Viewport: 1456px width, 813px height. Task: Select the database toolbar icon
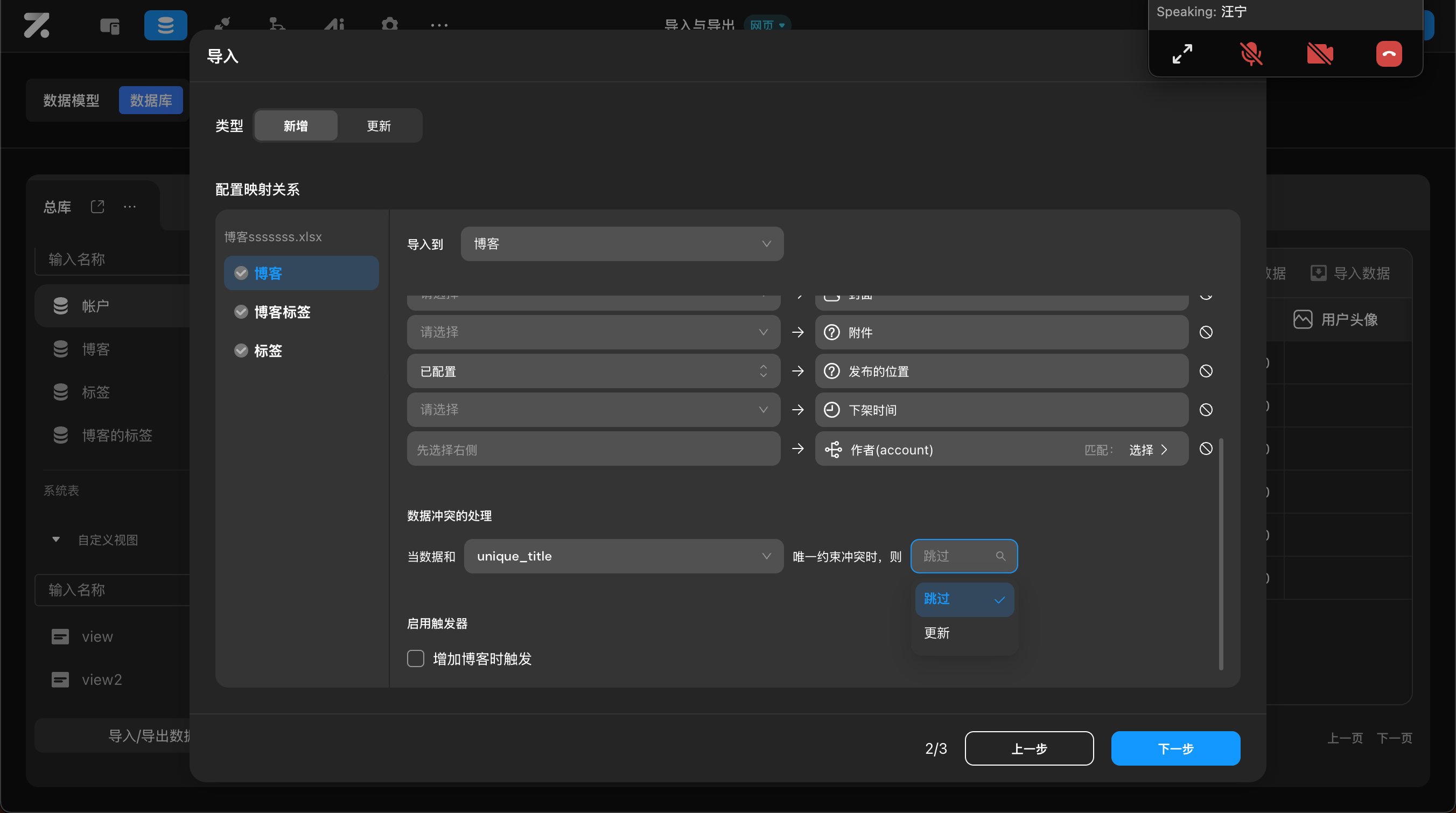tap(166, 25)
